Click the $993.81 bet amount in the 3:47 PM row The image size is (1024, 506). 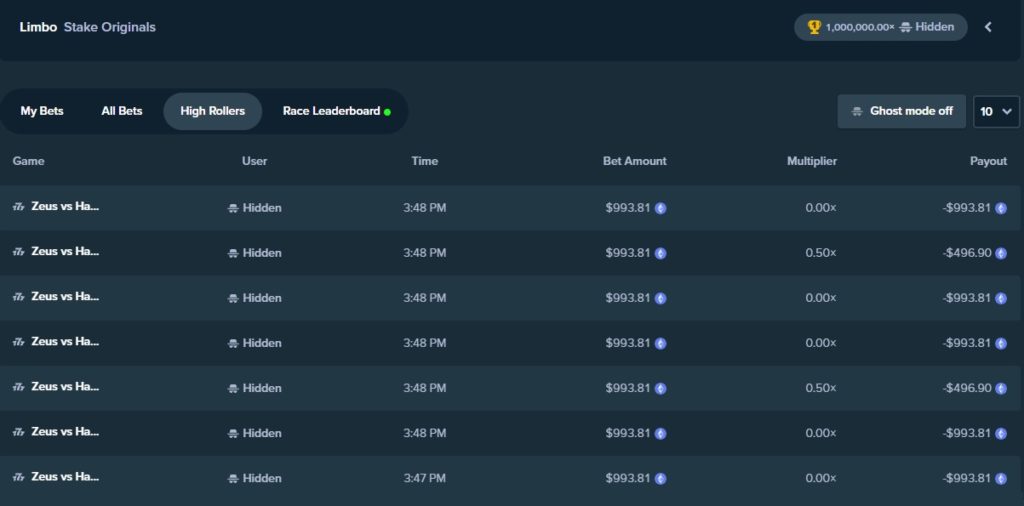pyautogui.click(x=628, y=478)
